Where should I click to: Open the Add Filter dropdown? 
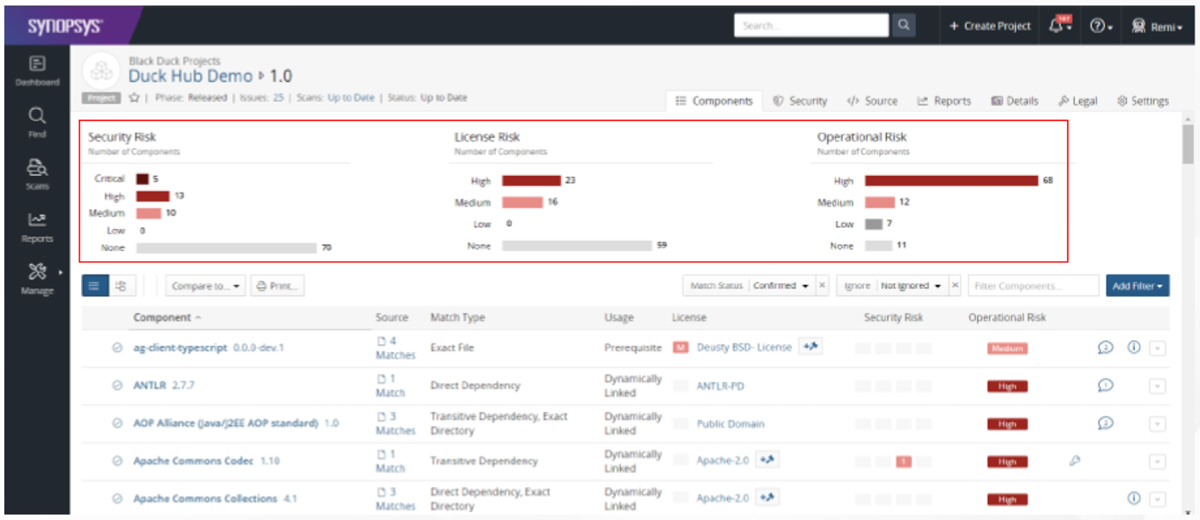click(x=1137, y=286)
